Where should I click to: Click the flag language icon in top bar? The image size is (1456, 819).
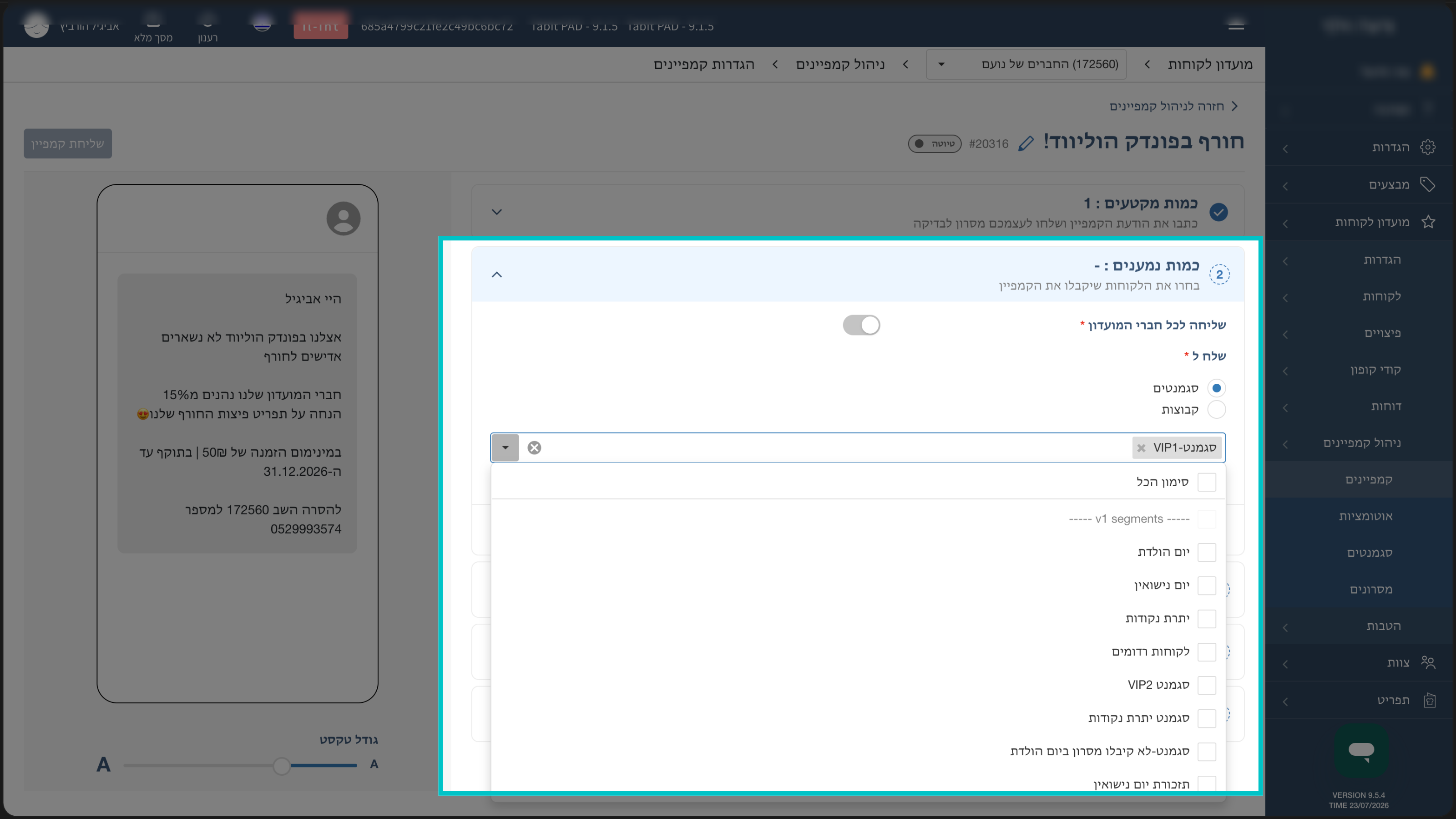click(x=262, y=24)
